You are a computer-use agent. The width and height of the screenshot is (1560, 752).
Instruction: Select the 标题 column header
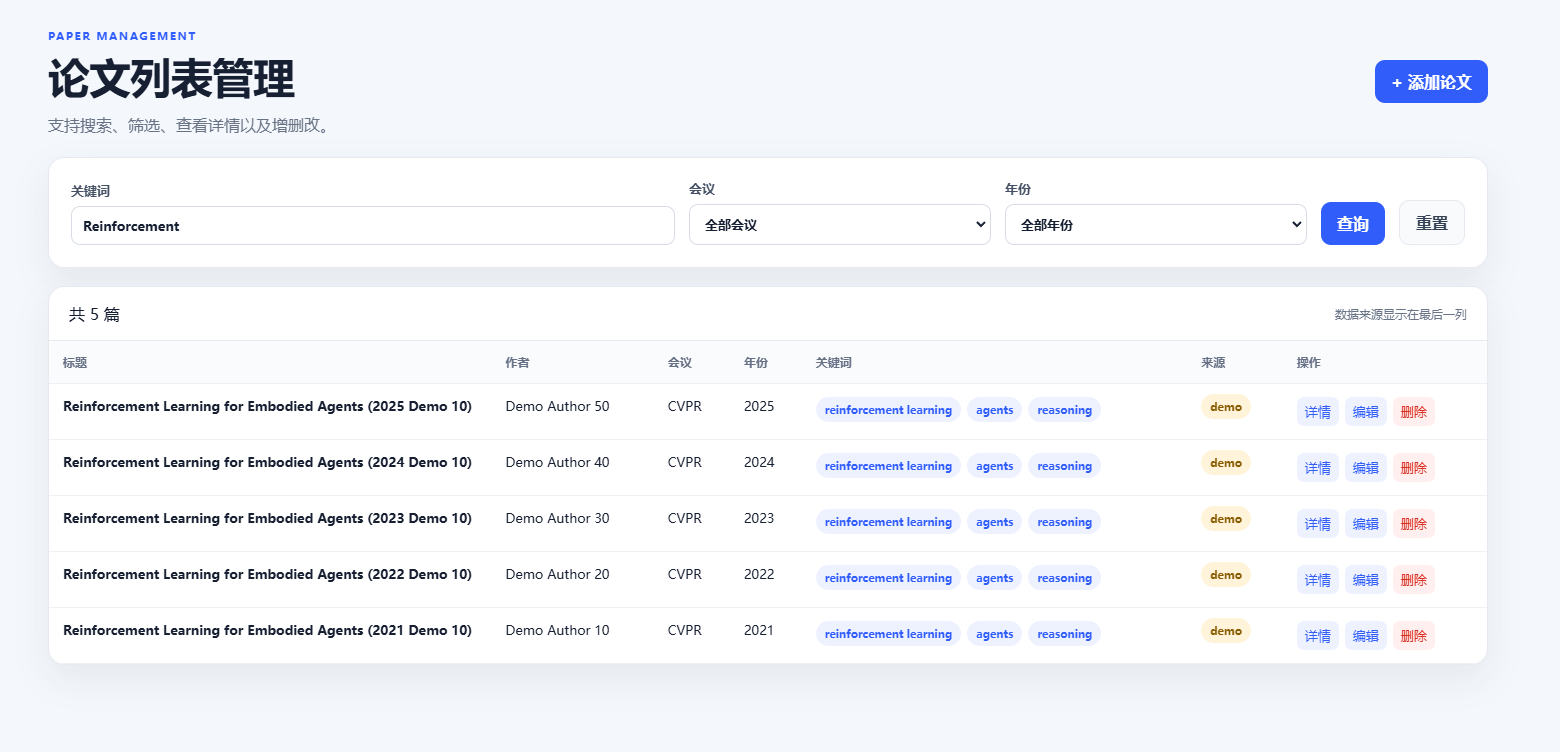[75, 363]
